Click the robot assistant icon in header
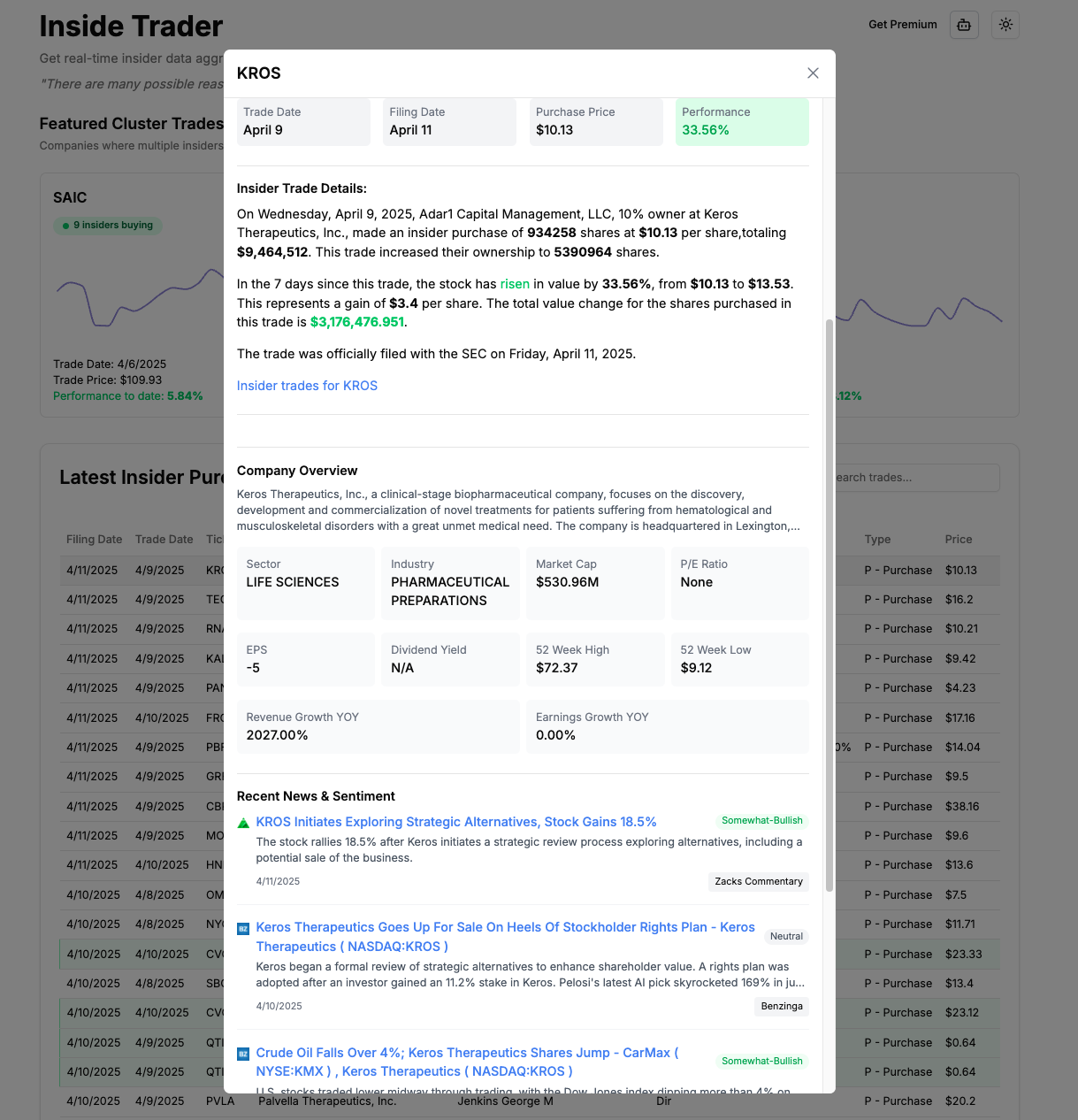1078x1120 pixels. [964, 25]
